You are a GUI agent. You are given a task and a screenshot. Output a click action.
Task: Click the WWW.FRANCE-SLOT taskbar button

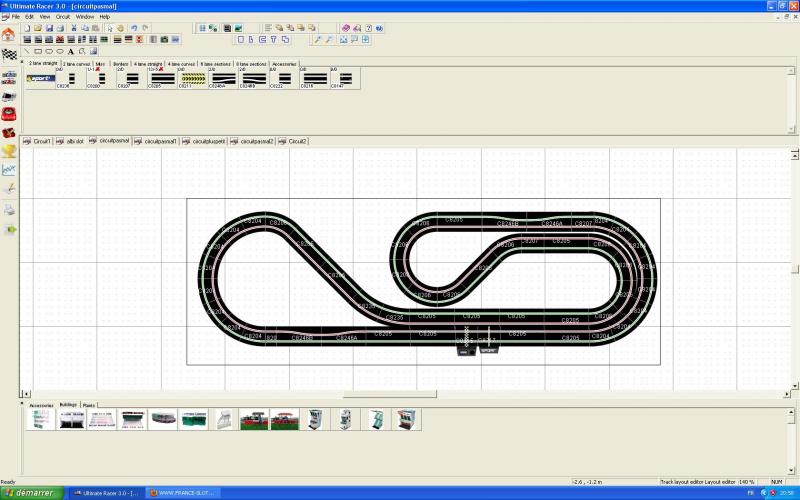click(183, 493)
